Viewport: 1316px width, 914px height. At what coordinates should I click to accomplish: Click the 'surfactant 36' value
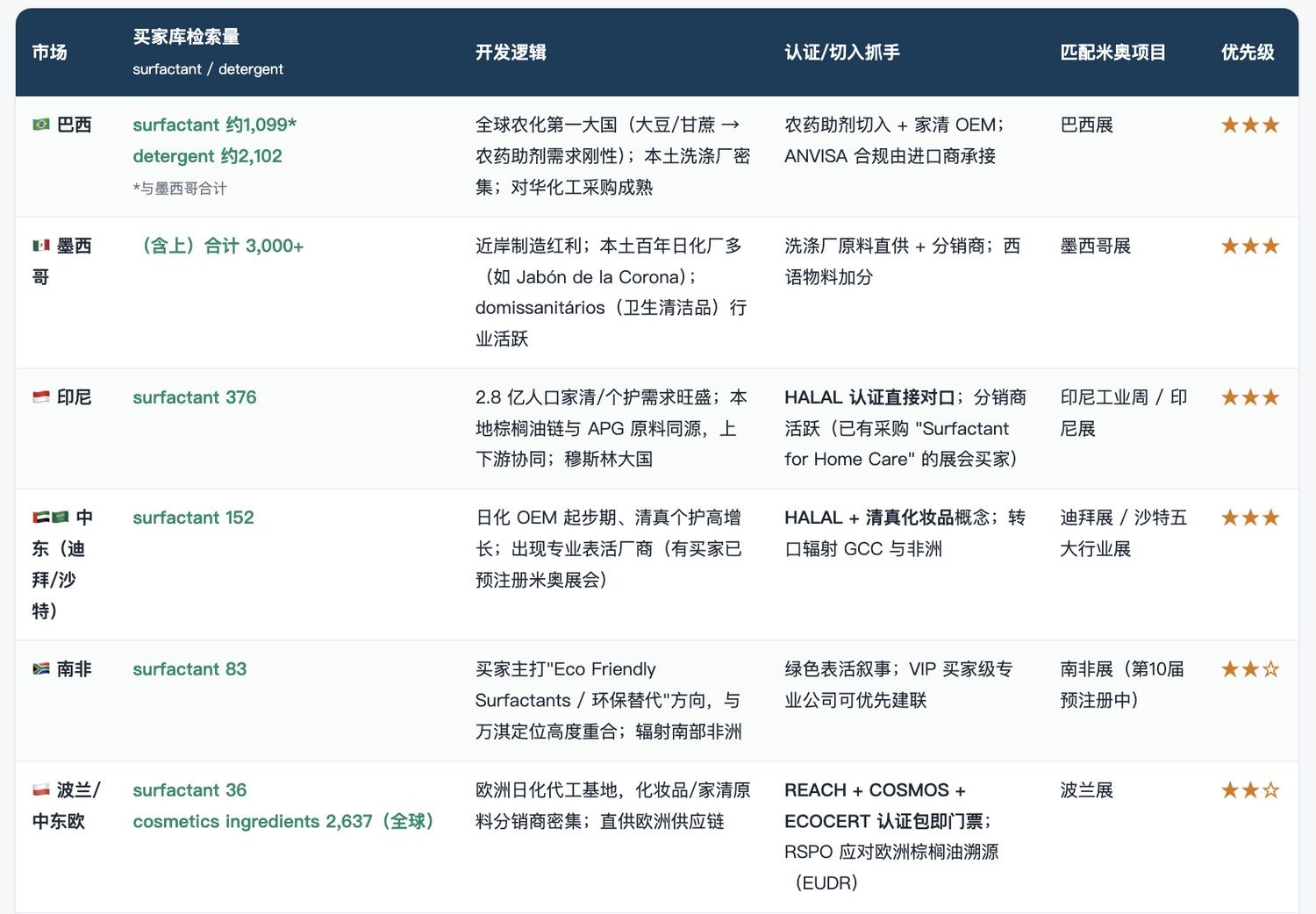[x=190, y=790]
